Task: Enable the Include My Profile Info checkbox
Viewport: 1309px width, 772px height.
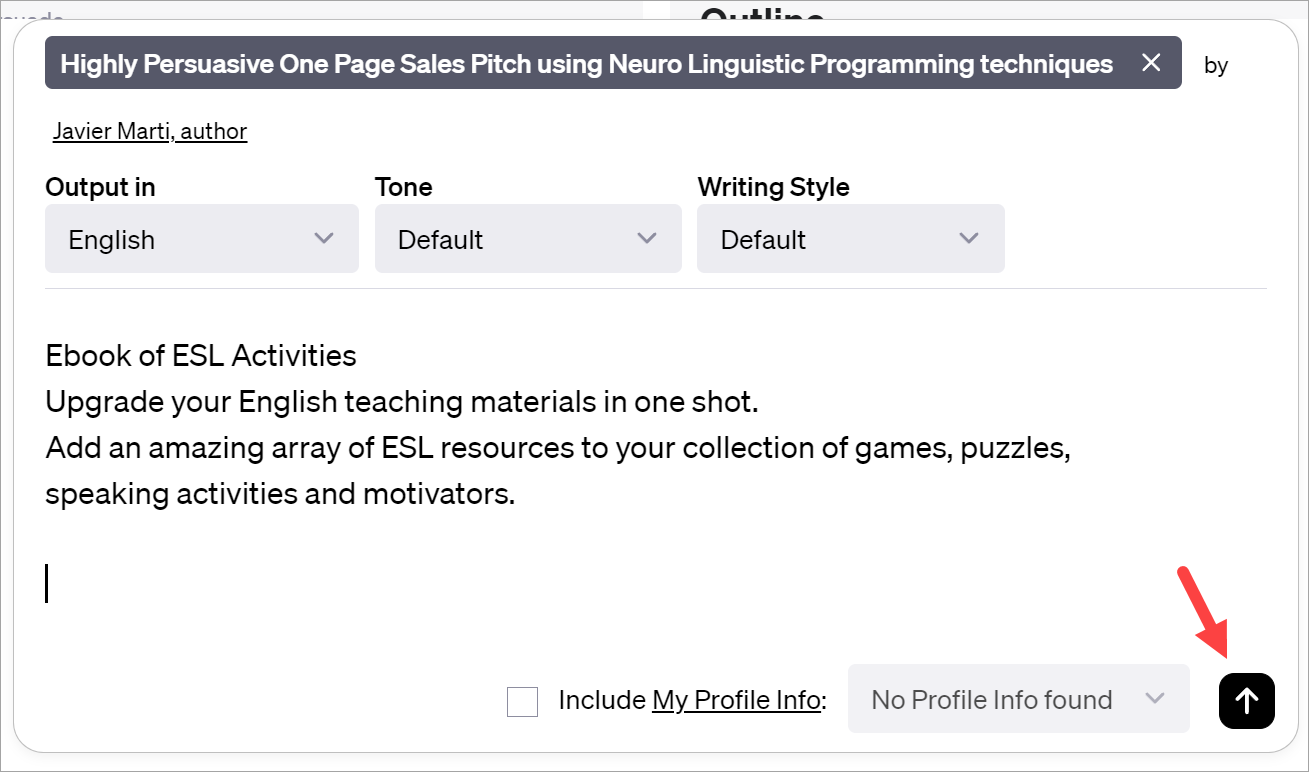Action: (x=522, y=701)
